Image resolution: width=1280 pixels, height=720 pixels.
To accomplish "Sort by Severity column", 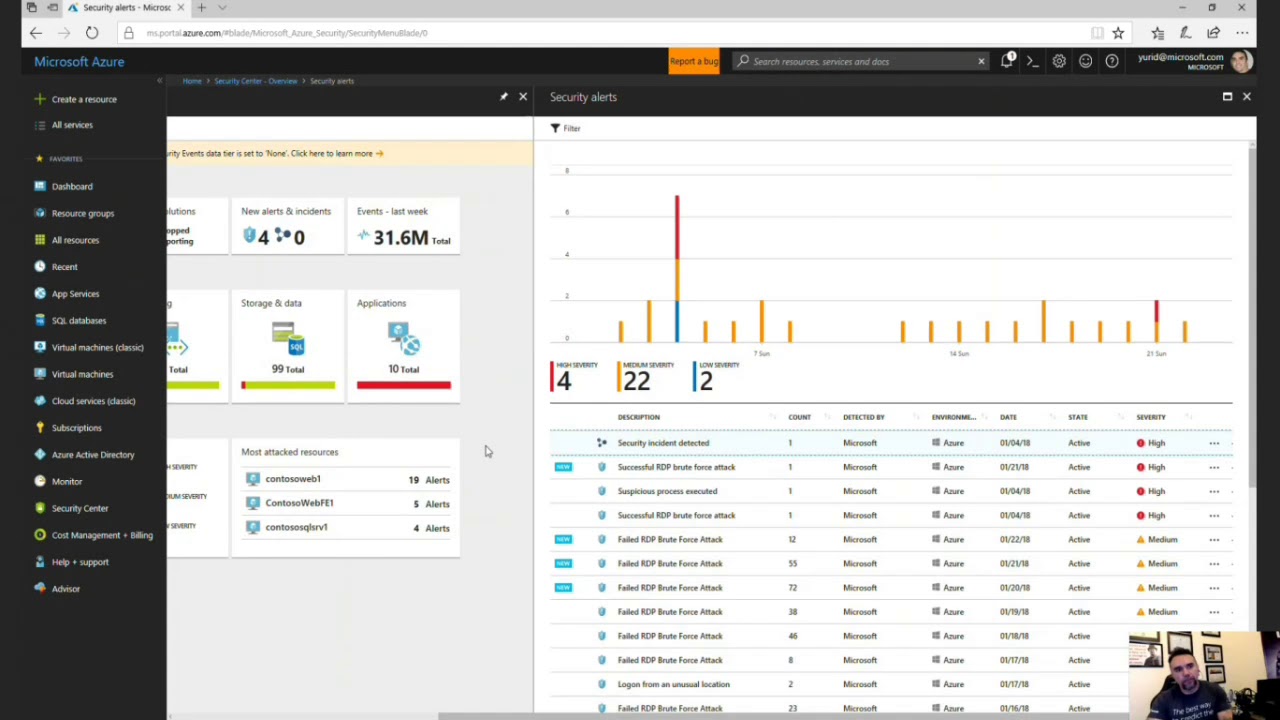I will (x=1150, y=417).
